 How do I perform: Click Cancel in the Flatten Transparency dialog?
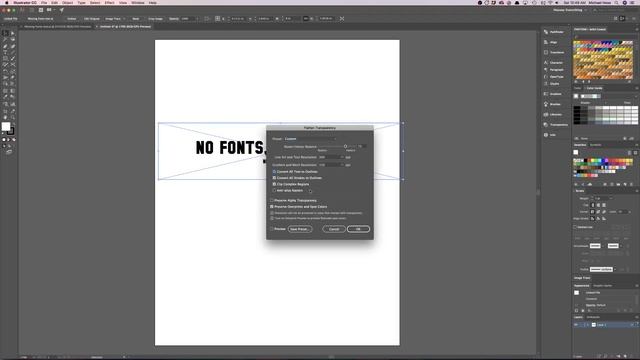(334, 229)
